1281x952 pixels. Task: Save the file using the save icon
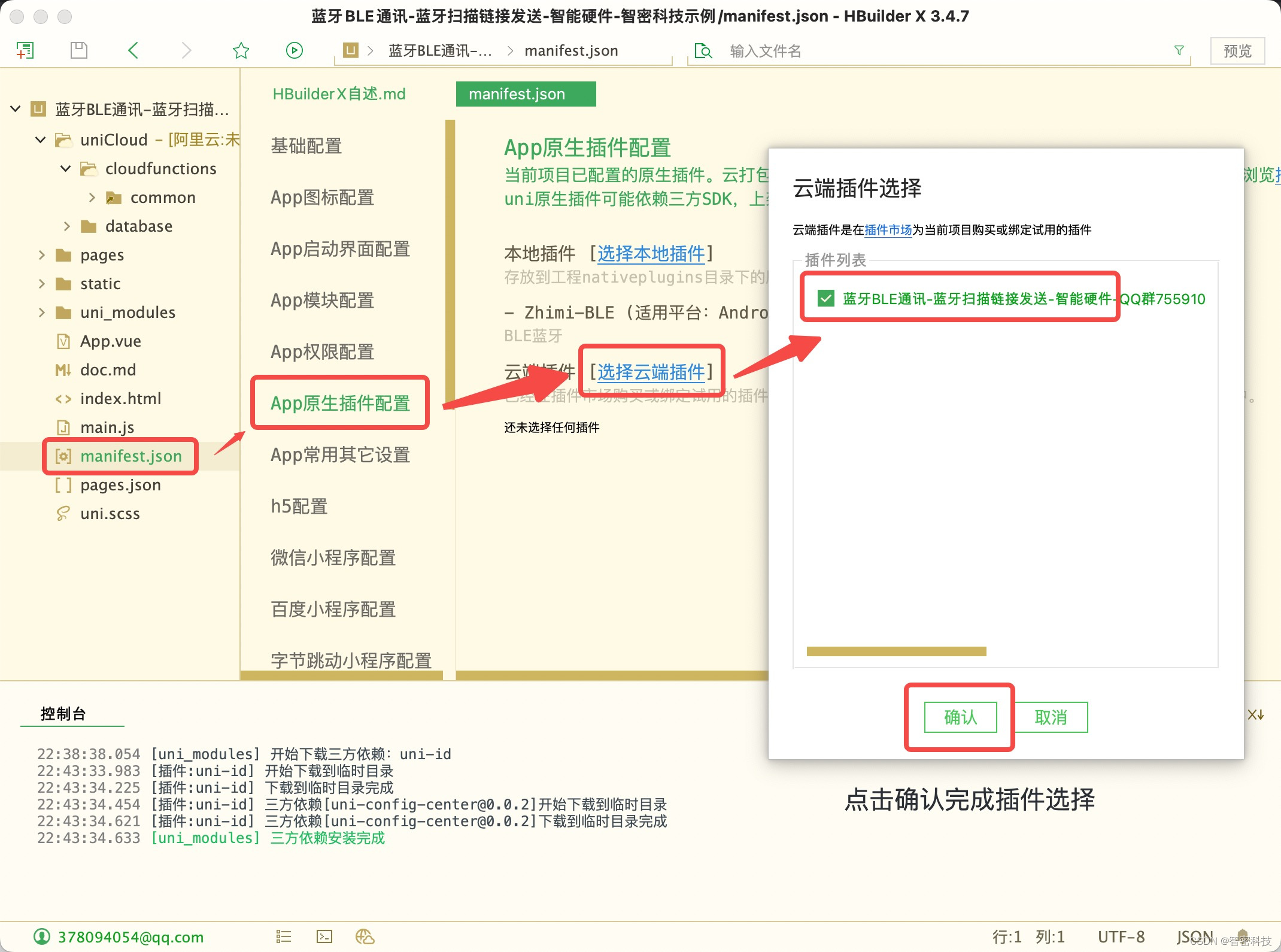(x=78, y=50)
